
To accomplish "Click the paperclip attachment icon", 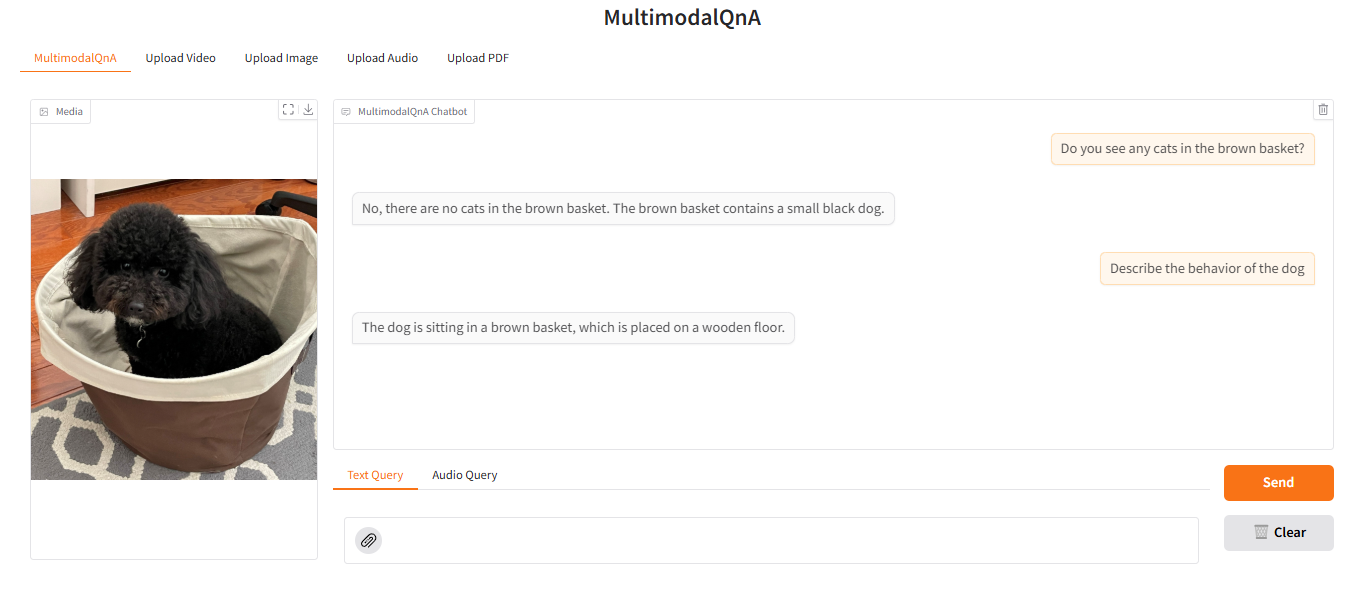I will (x=368, y=540).
